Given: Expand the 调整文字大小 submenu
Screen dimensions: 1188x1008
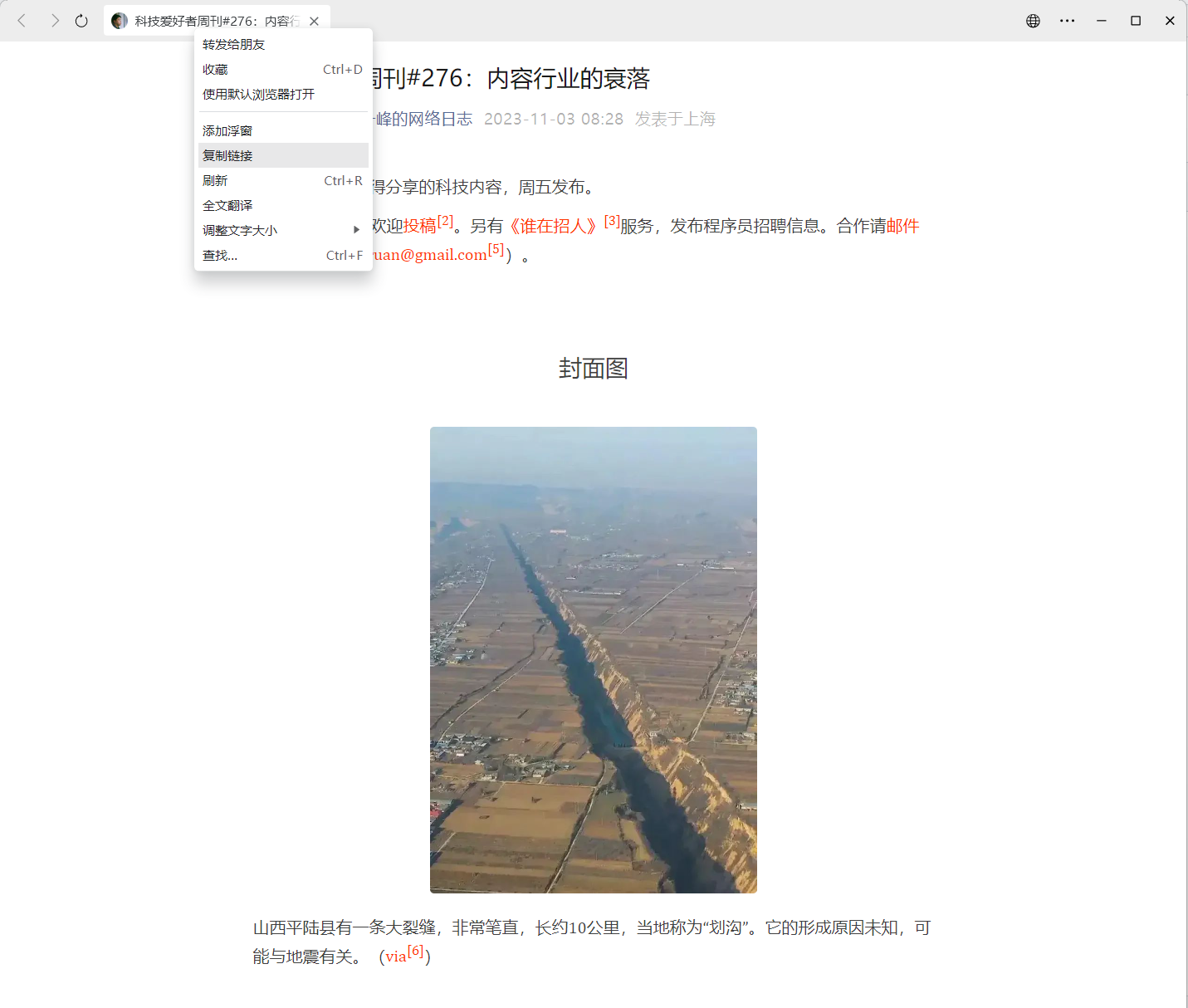Looking at the screenshot, I should point(238,230).
